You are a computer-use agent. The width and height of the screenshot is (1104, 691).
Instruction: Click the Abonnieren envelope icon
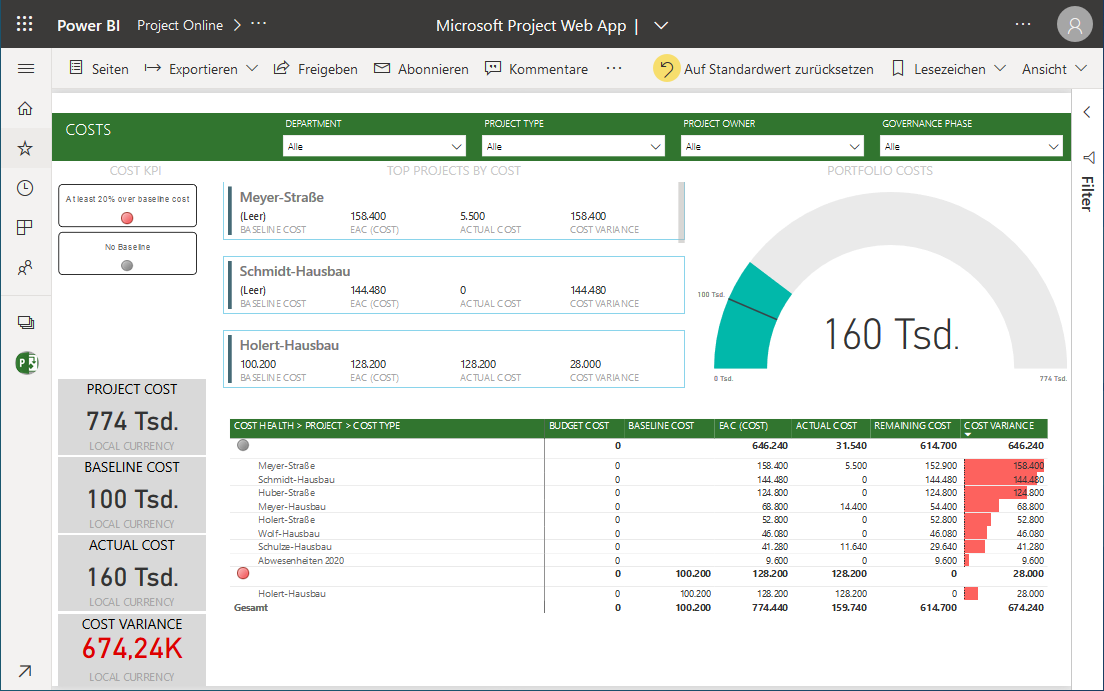click(x=382, y=68)
